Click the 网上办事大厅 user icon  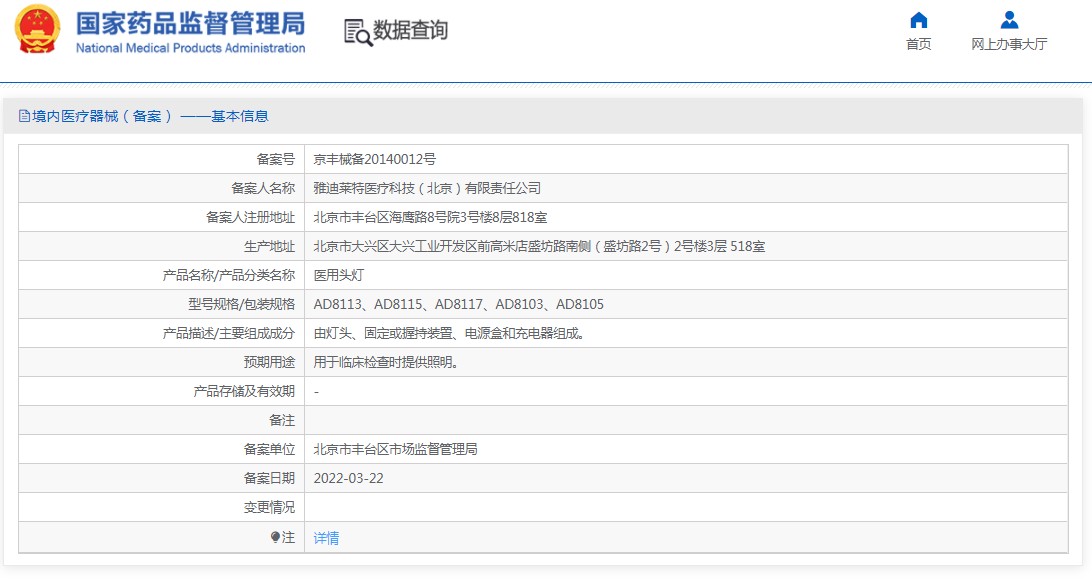coord(1009,20)
